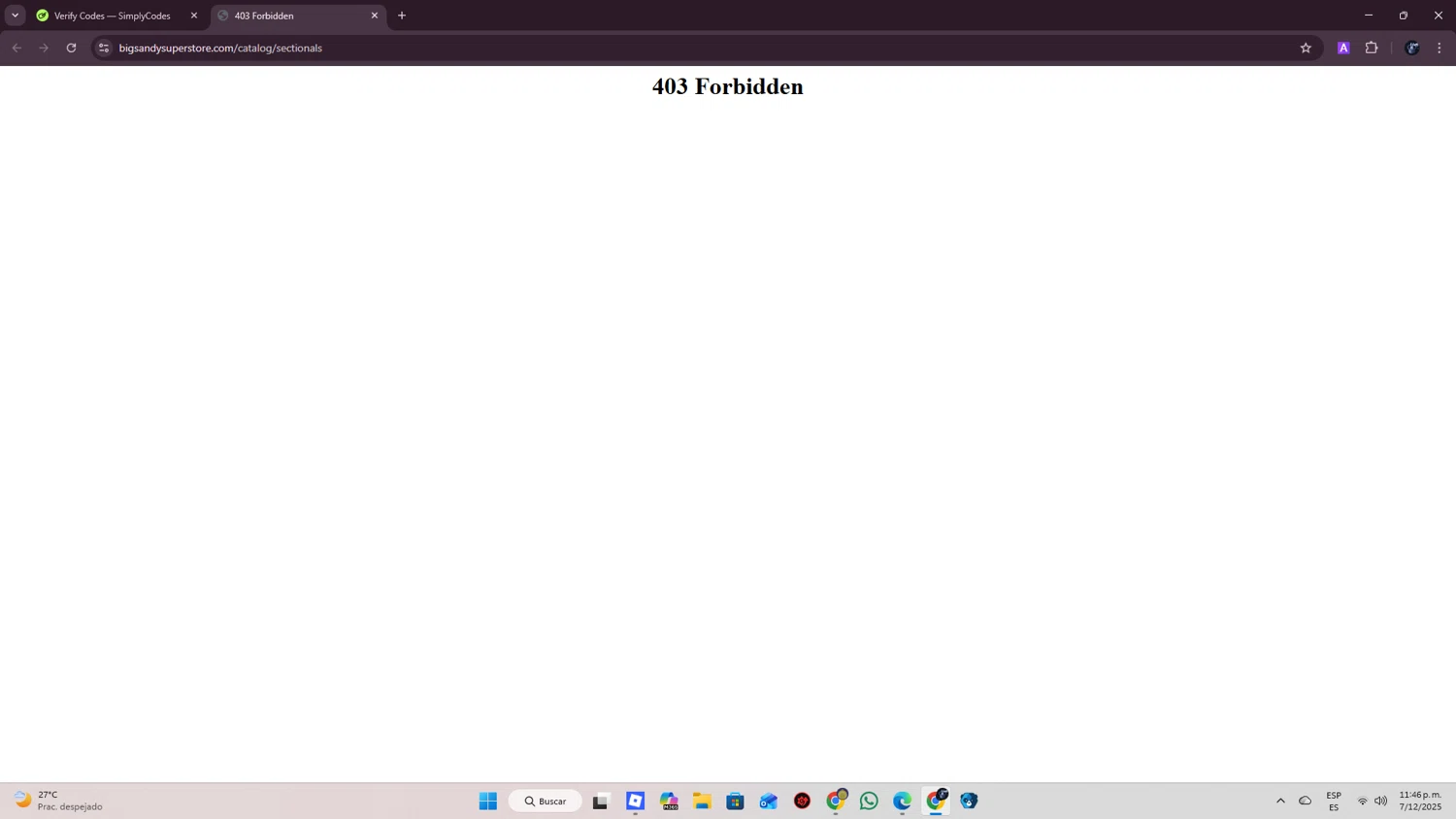Viewport: 1456px width, 819px height.
Task: Open the Chrome icon with gold profile badge
Action: 836,801
